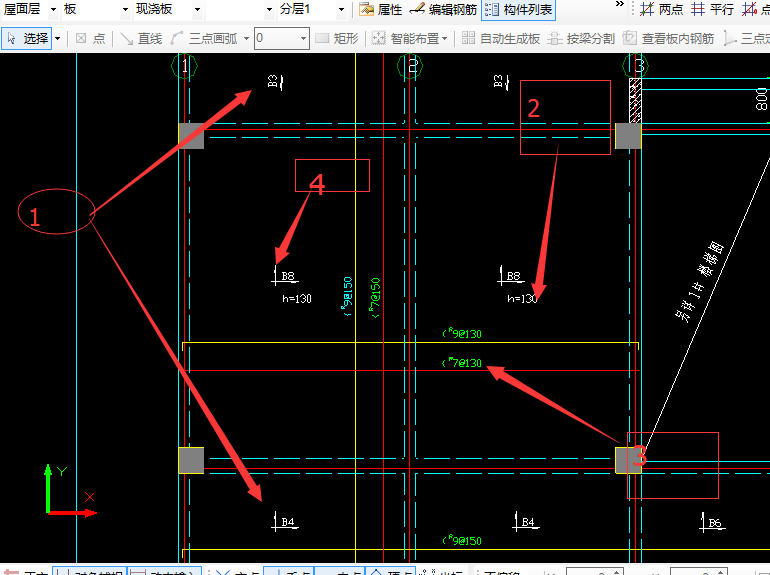The image size is (770, 575).
Task: Select the hatched wall segment below axis 3
Action: coord(635,101)
